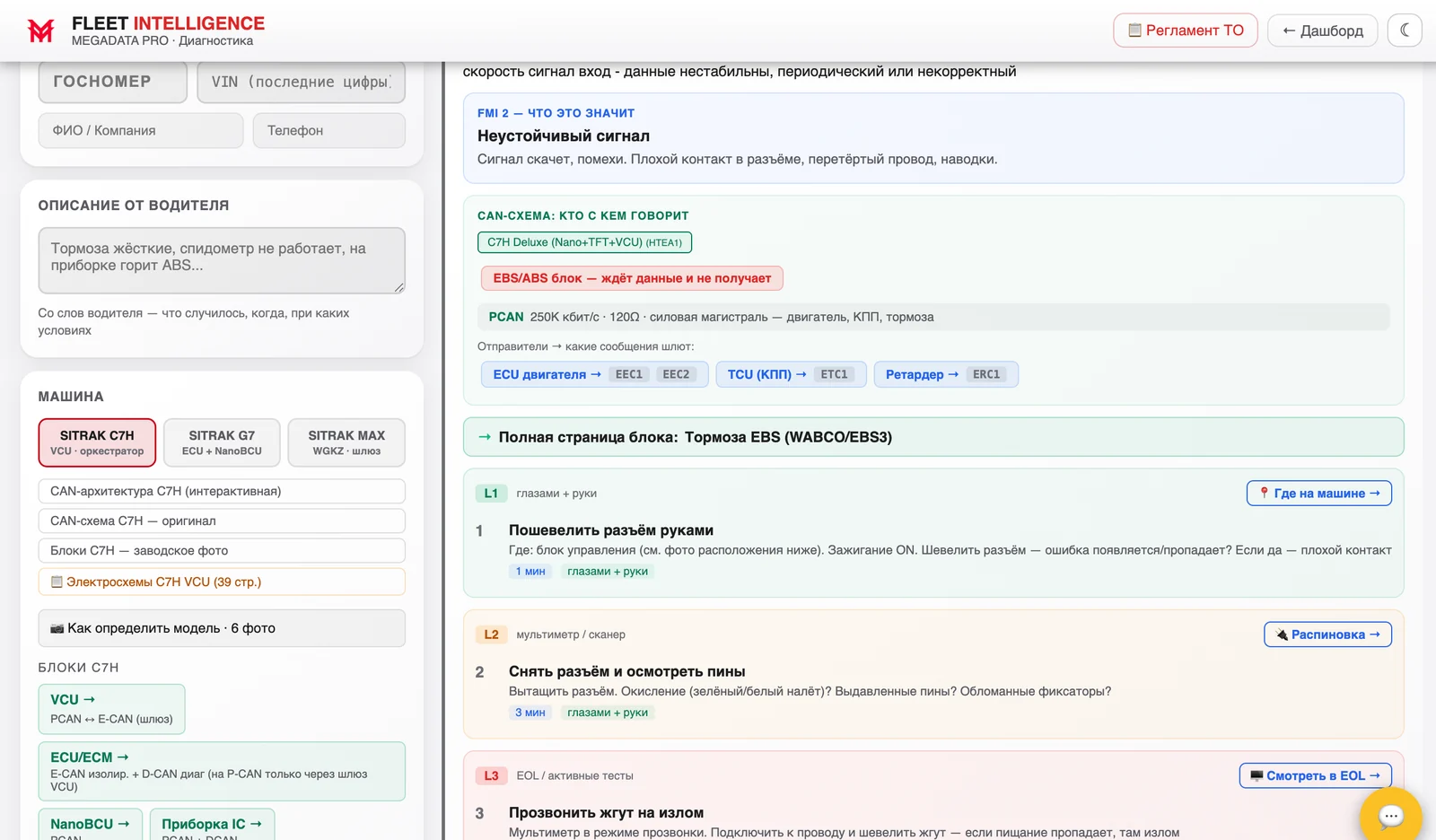This screenshot has width=1436, height=840.
Task: Open Регламент ТО page
Action: (x=1186, y=31)
